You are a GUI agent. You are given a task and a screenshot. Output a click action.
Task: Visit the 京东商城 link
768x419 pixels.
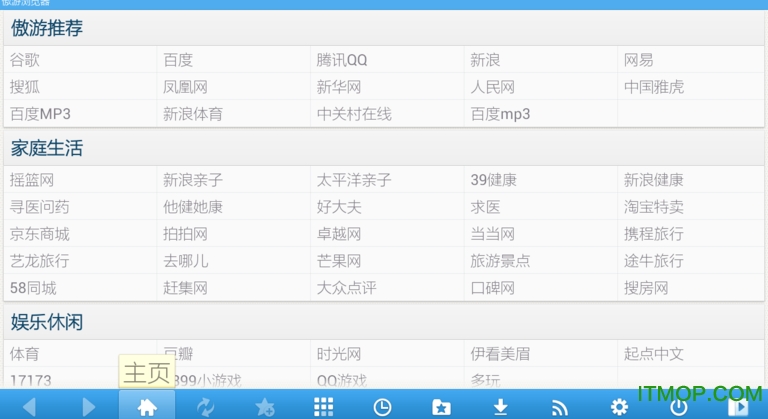(40, 234)
